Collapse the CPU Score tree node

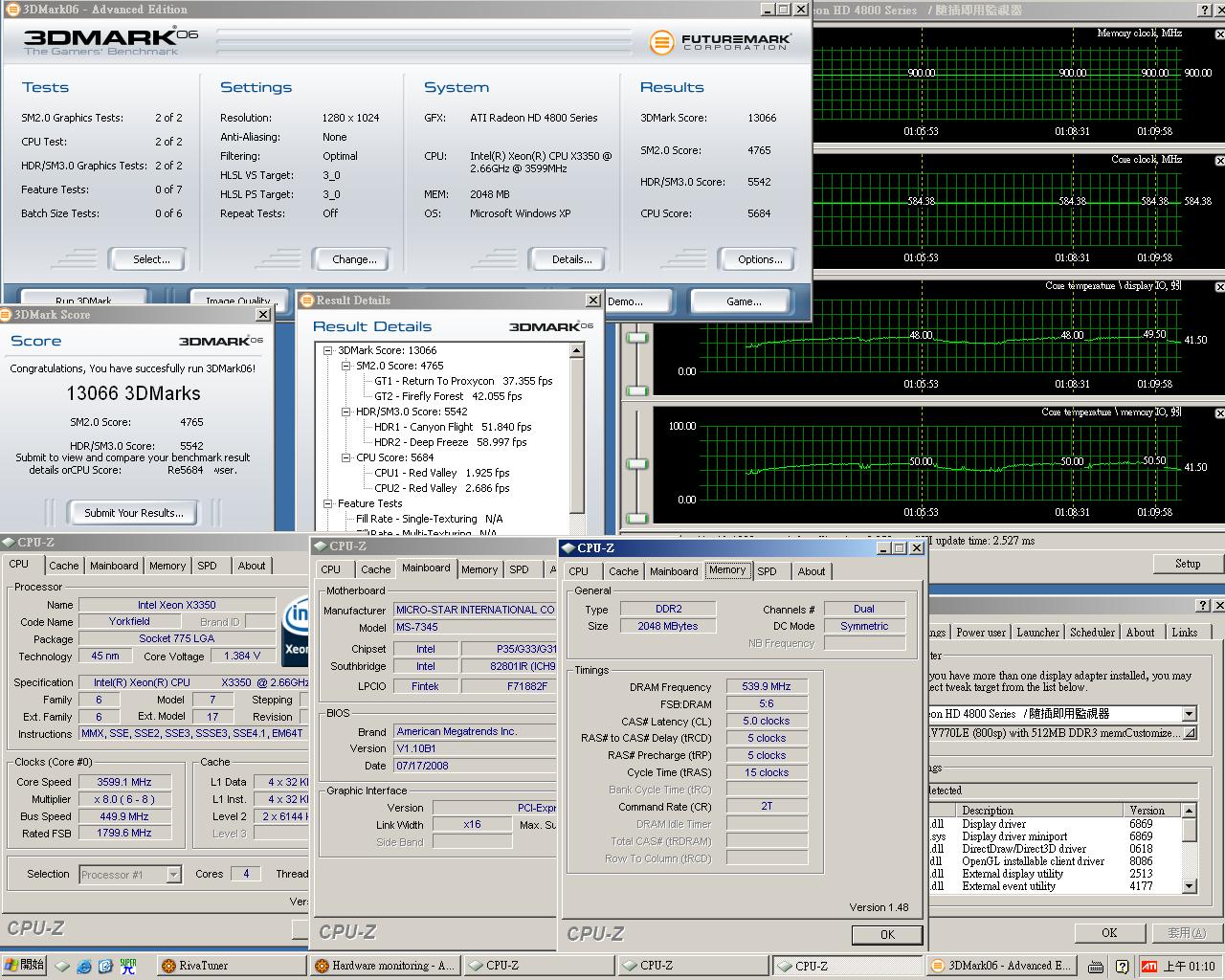pyautogui.click(x=346, y=457)
